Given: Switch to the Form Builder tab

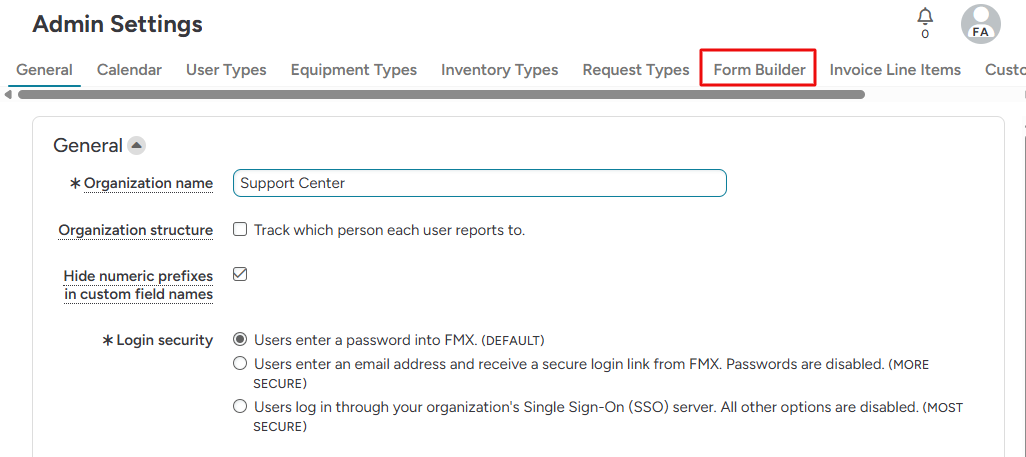Looking at the screenshot, I should click(759, 70).
